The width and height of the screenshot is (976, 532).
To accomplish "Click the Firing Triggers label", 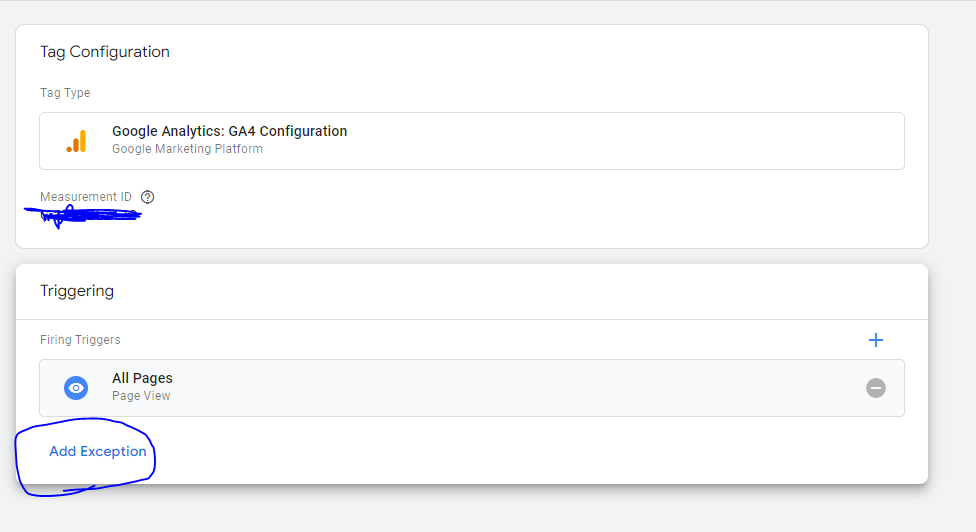I will point(80,340).
